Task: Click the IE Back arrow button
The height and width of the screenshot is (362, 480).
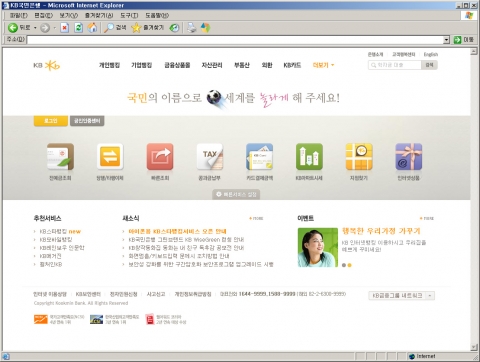Action: tap(13, 28)
